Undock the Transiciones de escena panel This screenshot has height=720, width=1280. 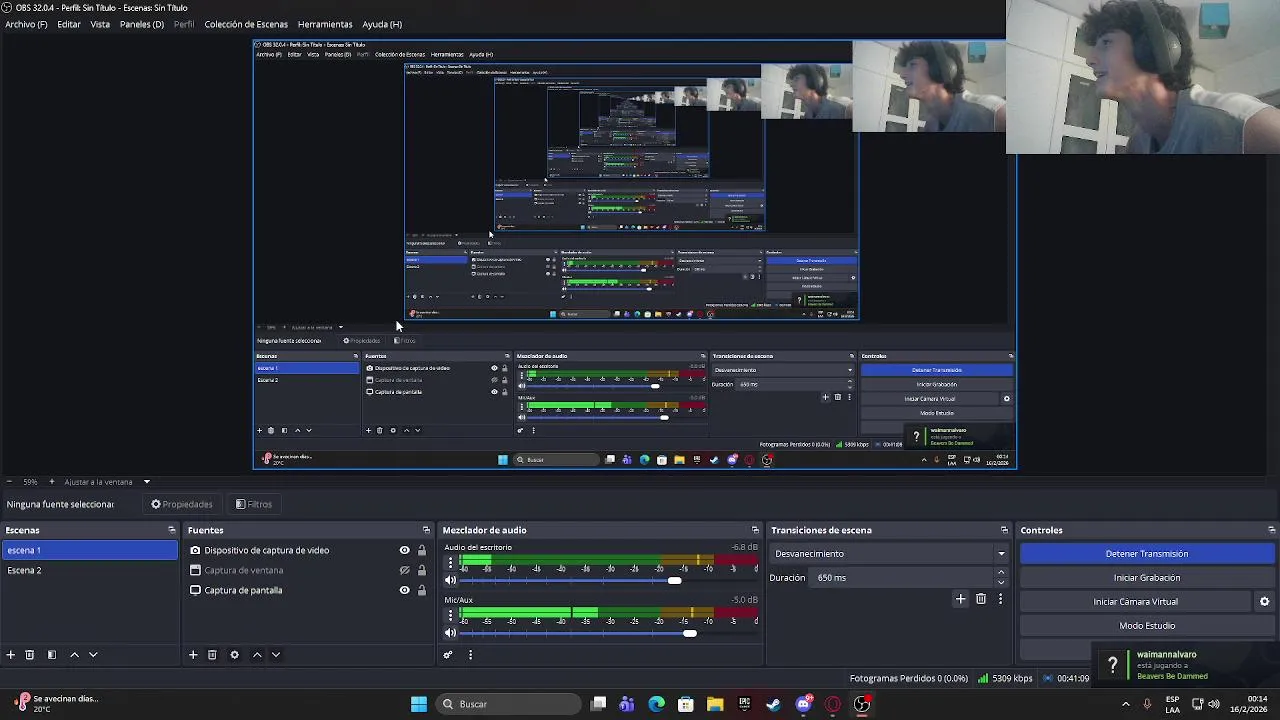coord(1004,530)
